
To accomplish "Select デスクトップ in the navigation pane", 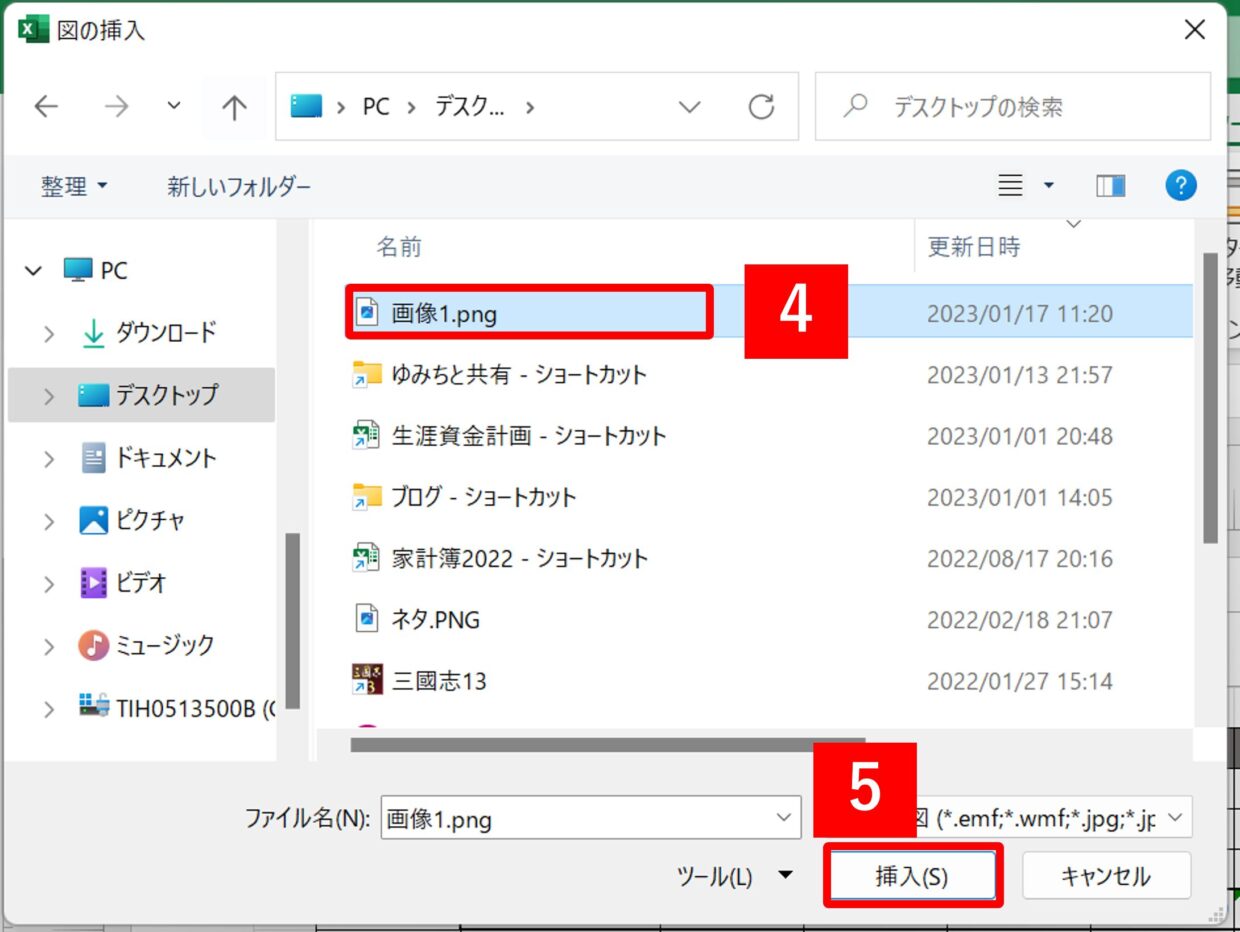I will (x=148, y=395).
